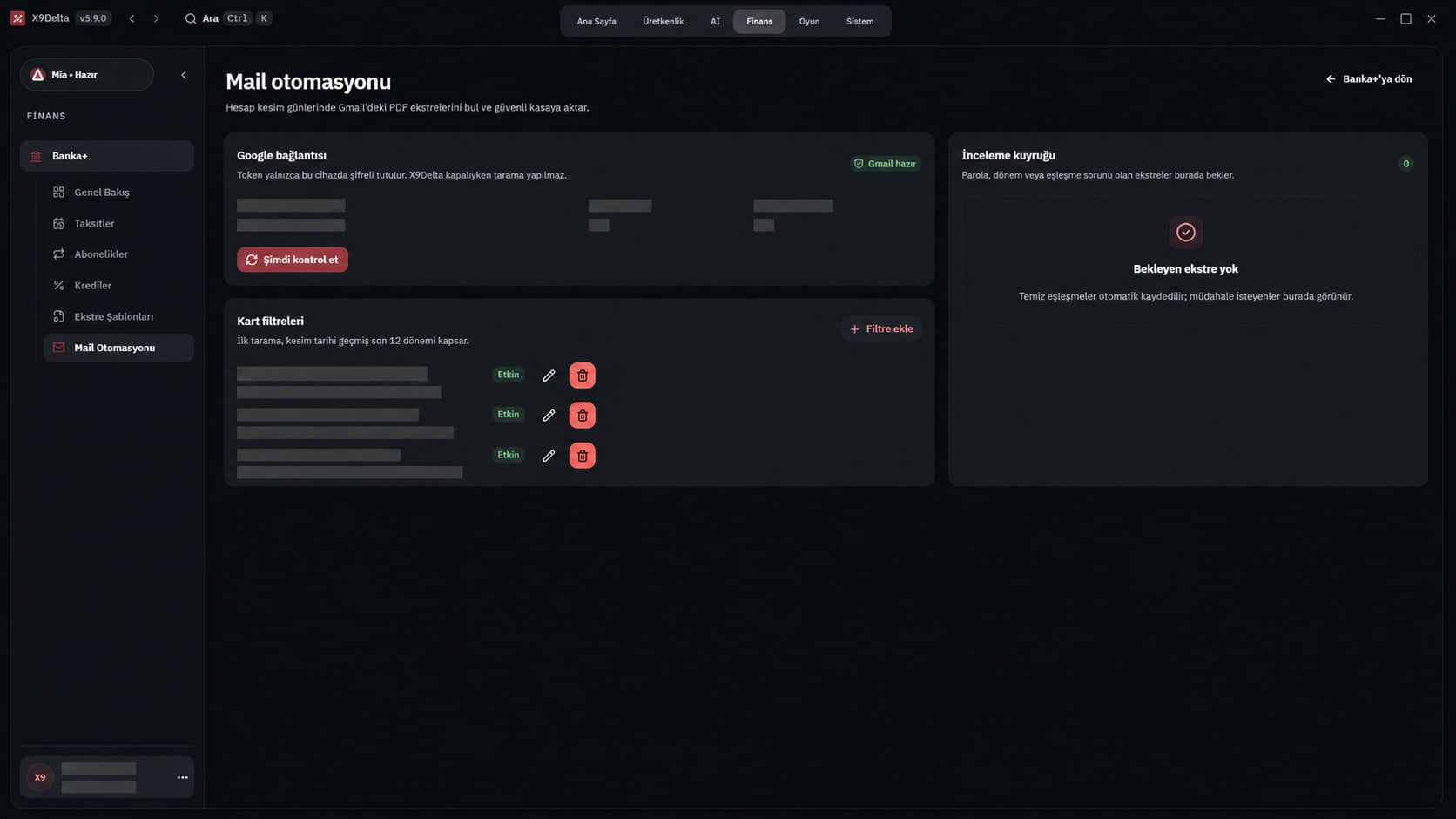Open the Oyun tab

(809, 21)
